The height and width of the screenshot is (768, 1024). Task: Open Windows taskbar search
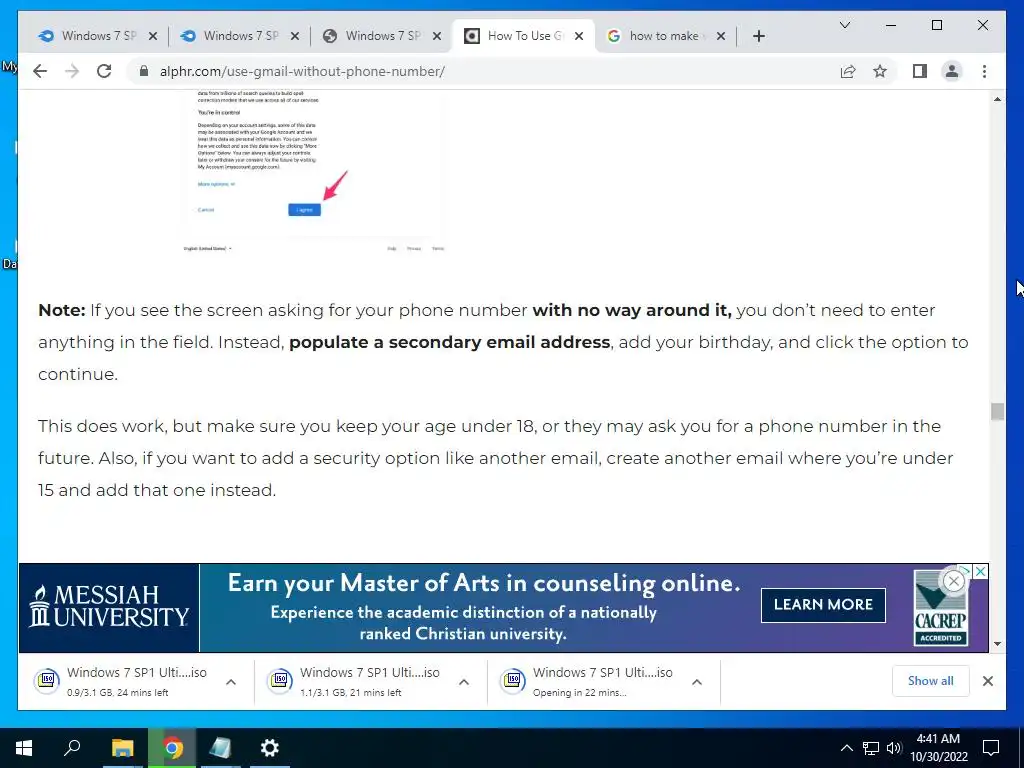pyautogui.click(x=72, y=748)
